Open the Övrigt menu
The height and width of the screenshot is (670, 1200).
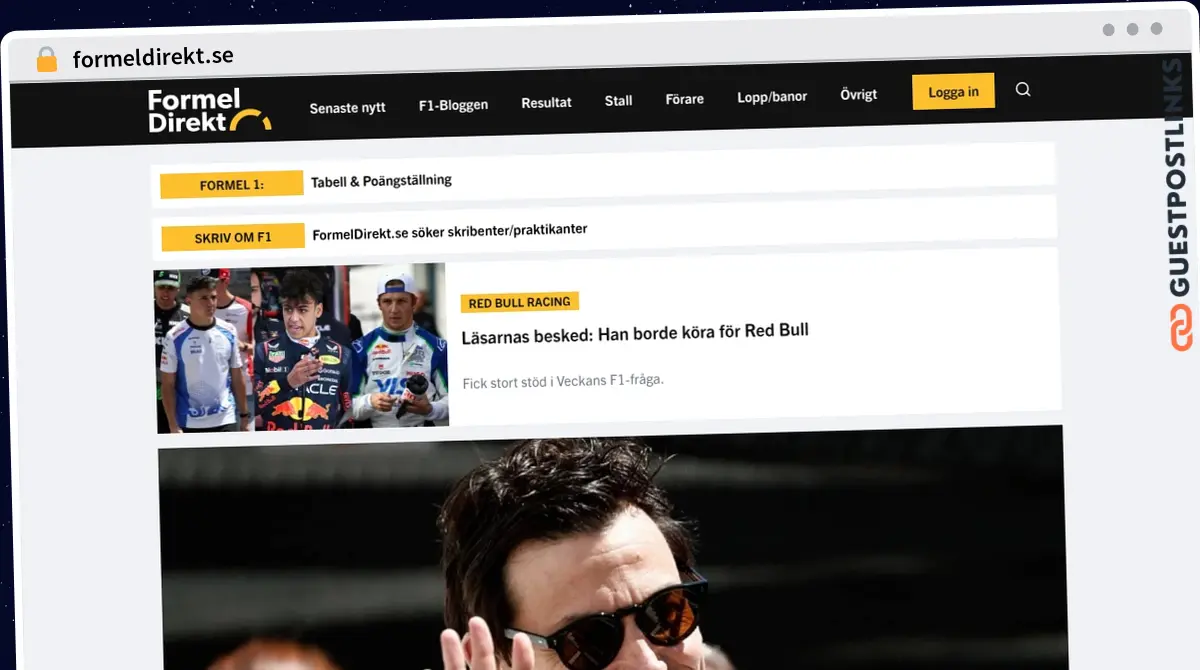coord(858,95)
